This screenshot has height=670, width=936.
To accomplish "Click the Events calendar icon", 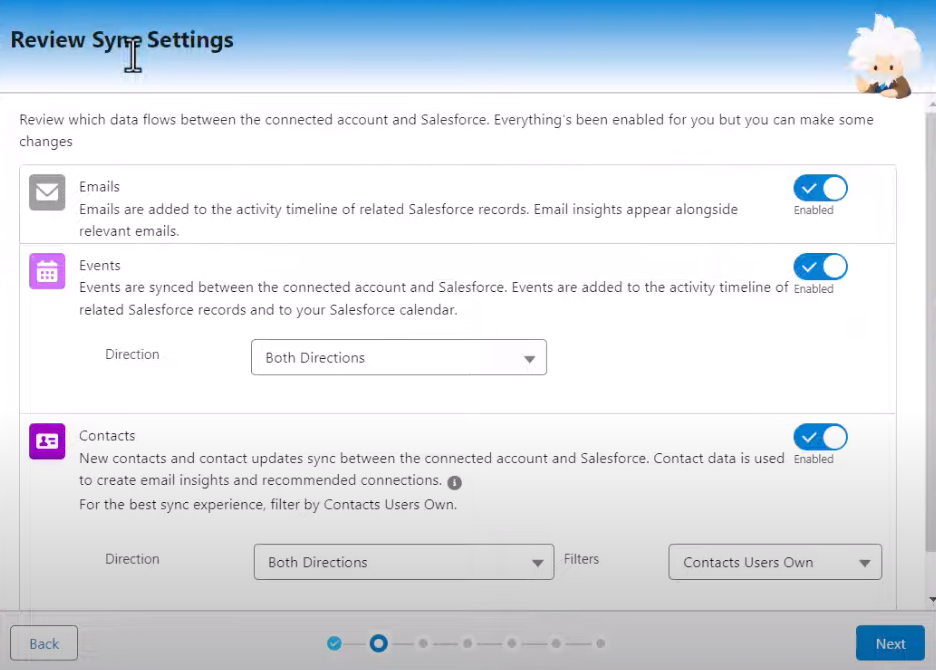I will tap(47, 271).
